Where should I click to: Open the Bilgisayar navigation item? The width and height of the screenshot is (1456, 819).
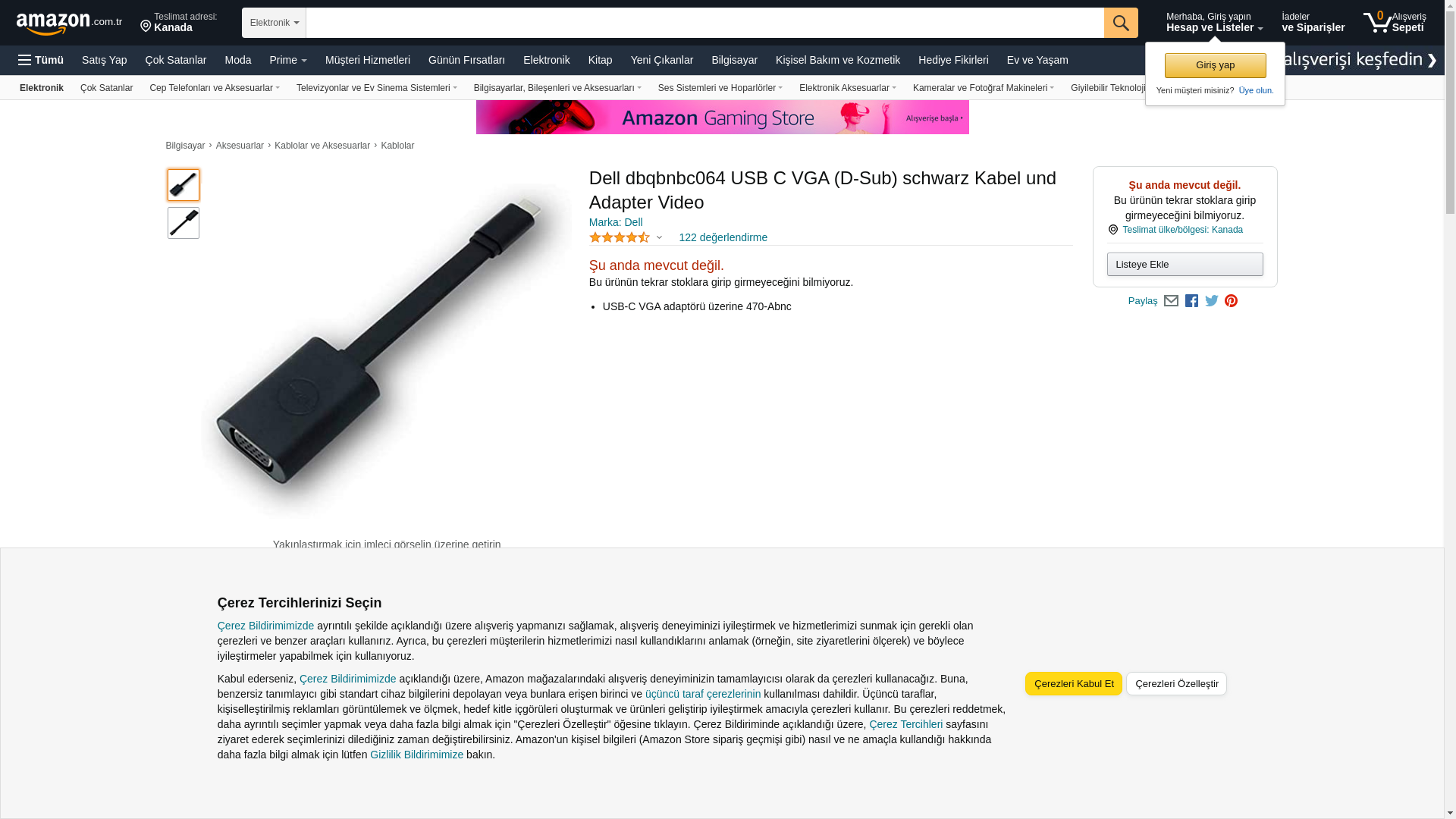(734, 60)
